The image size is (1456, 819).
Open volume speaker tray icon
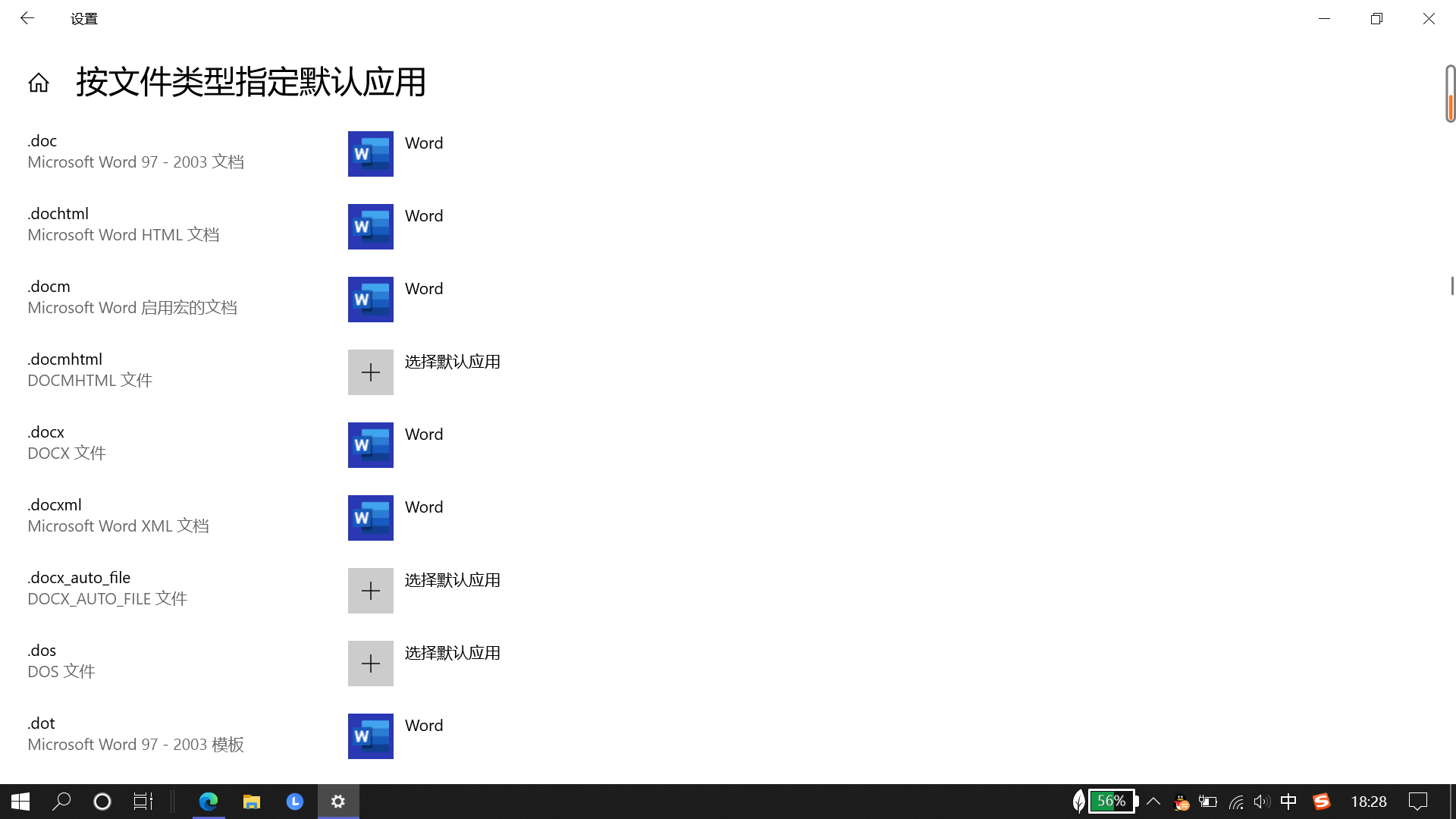(x=1262, y=802)
